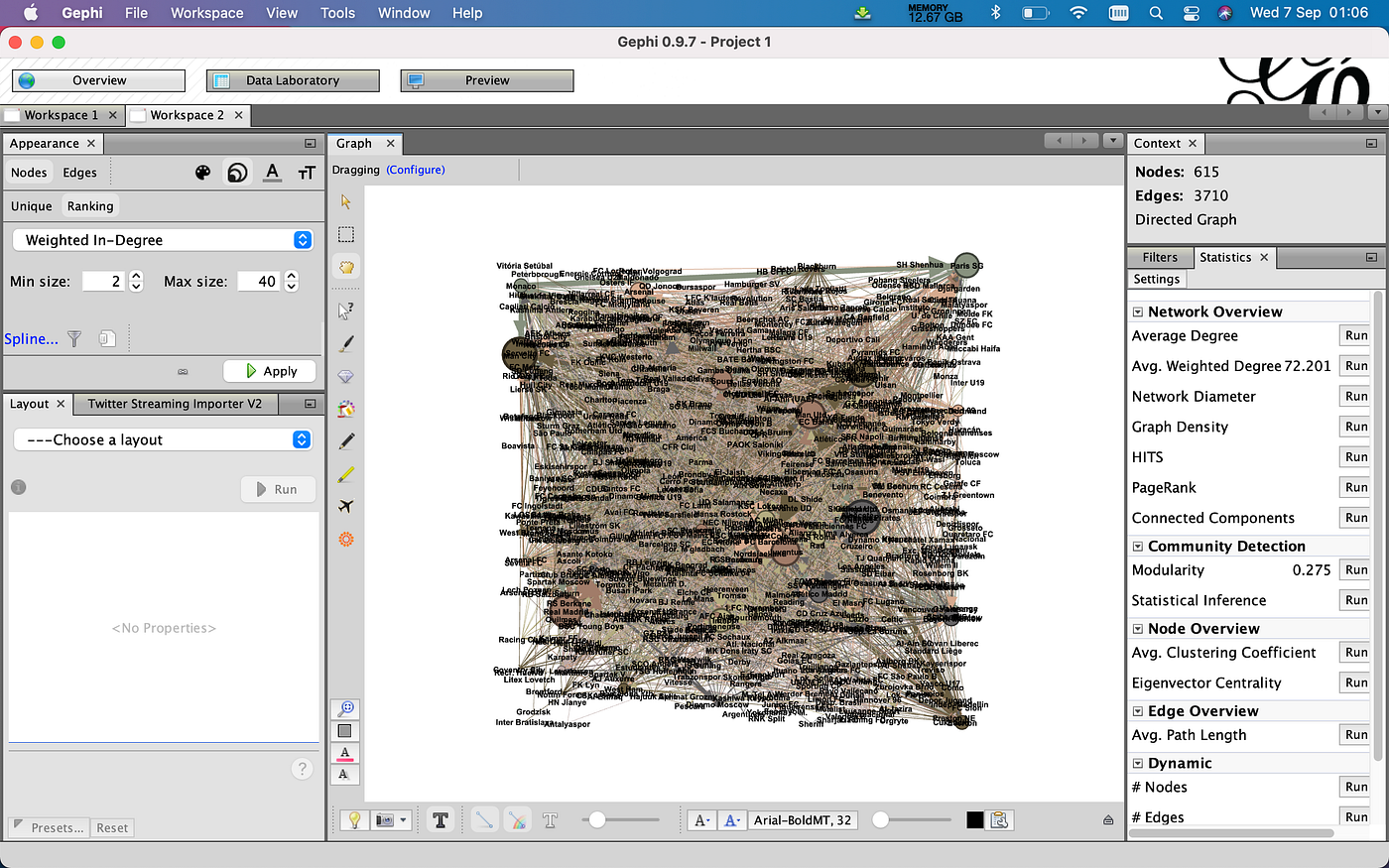Open node color palette in Appearance
The image size is (1389, 868).
[x=202, y=173]
